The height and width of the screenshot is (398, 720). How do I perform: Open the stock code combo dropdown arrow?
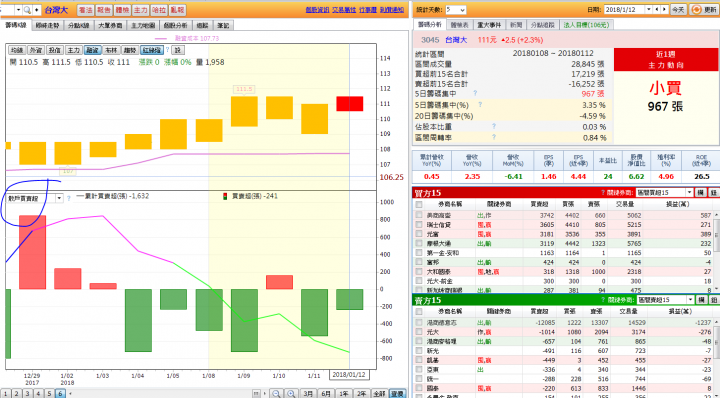pyautogui.click(x=18, y=10)
